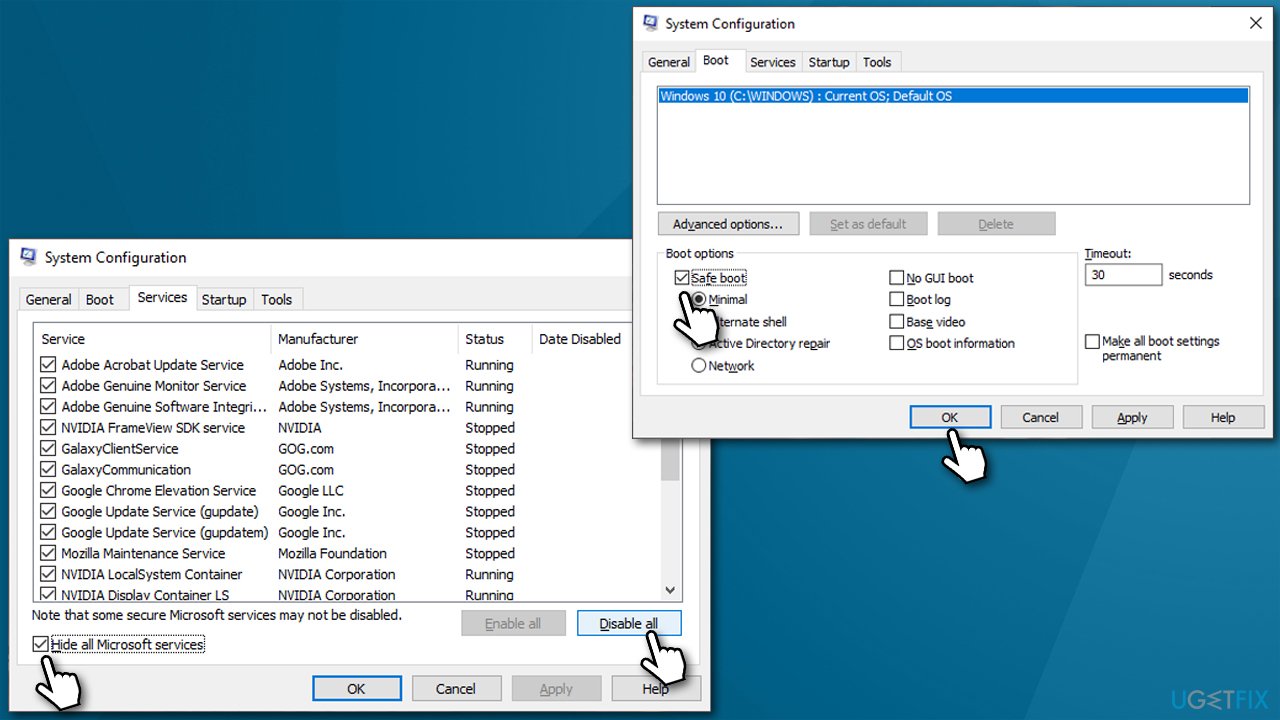The width and height of the screenshot is (1280, 720).
Task: Enable the Boot log option
Action: coord(897,299)
